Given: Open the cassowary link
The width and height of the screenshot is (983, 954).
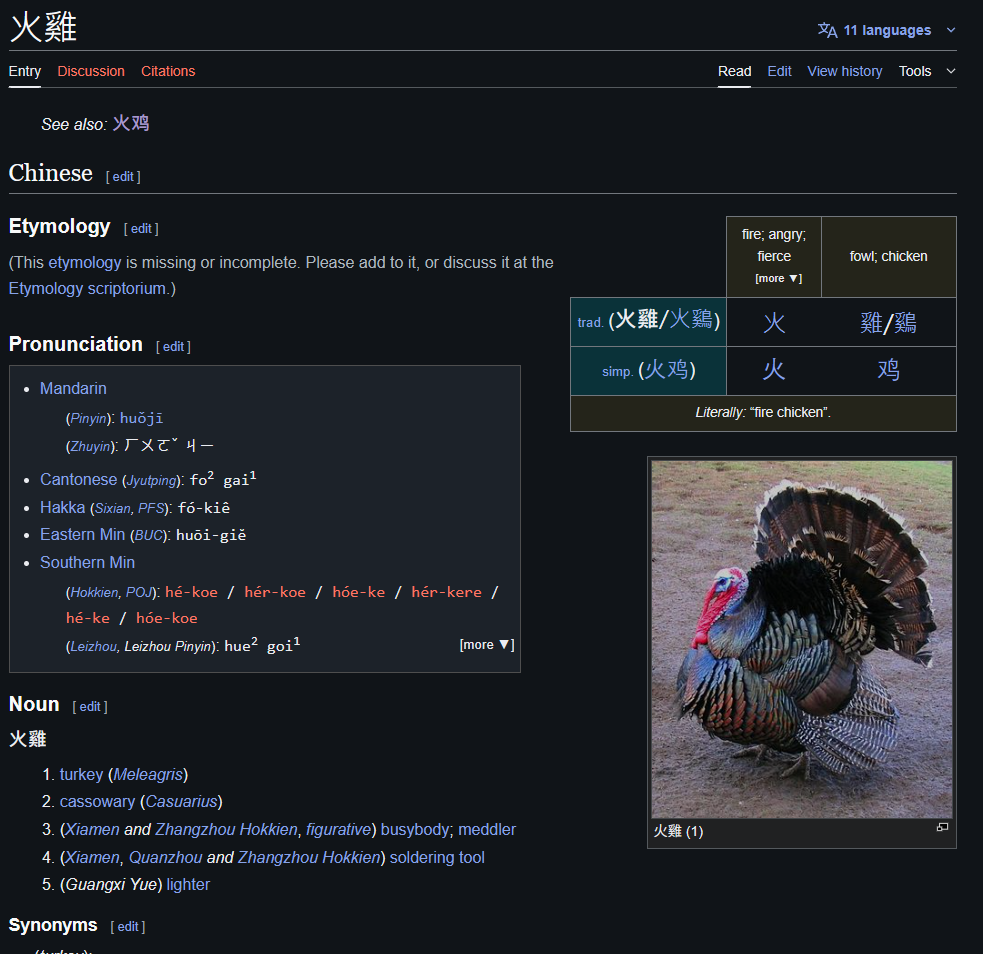Looking at the screenshot, I should (x=97, y=802).
